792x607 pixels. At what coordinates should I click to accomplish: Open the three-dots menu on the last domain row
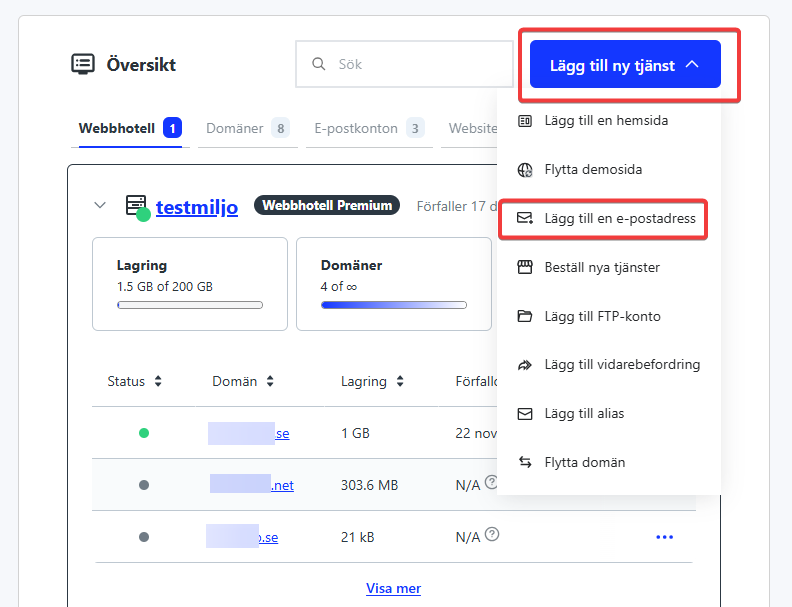pos(664,537)
